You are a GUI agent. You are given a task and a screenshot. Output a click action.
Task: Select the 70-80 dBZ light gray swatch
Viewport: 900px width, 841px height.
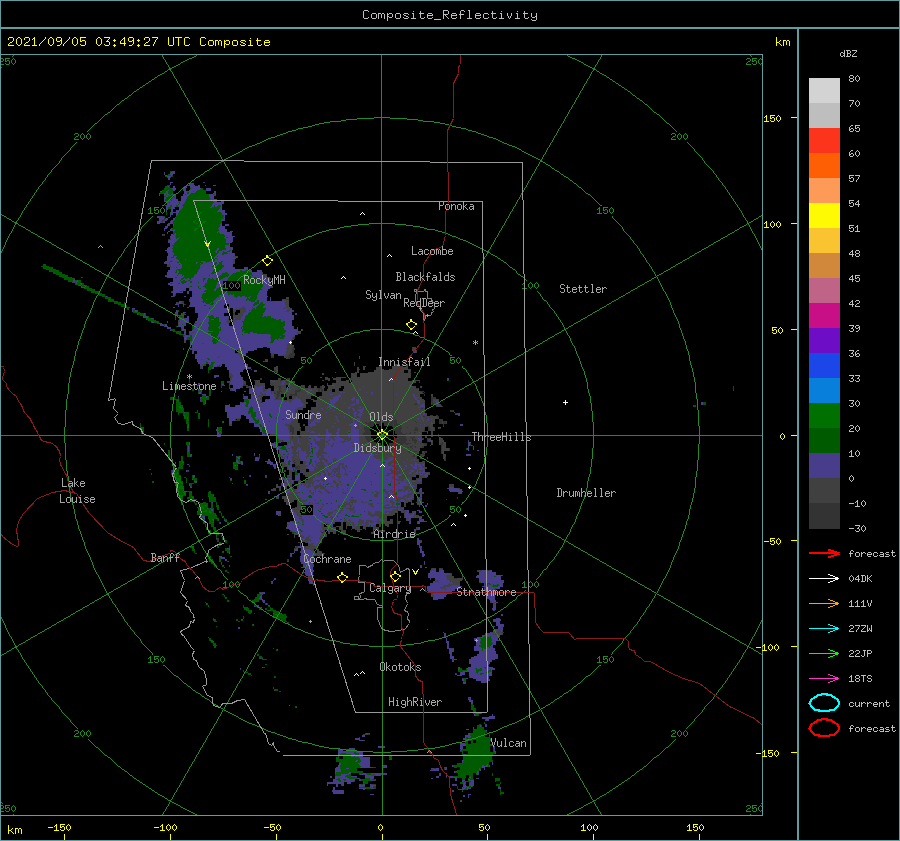pos(824,91)
